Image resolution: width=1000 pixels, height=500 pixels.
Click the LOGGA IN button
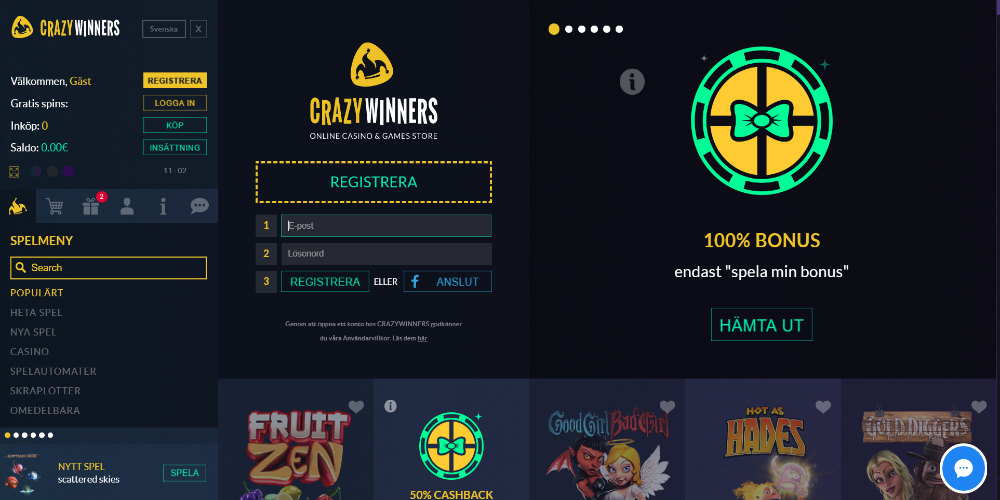pyautogui.click(x=175, y=103)
